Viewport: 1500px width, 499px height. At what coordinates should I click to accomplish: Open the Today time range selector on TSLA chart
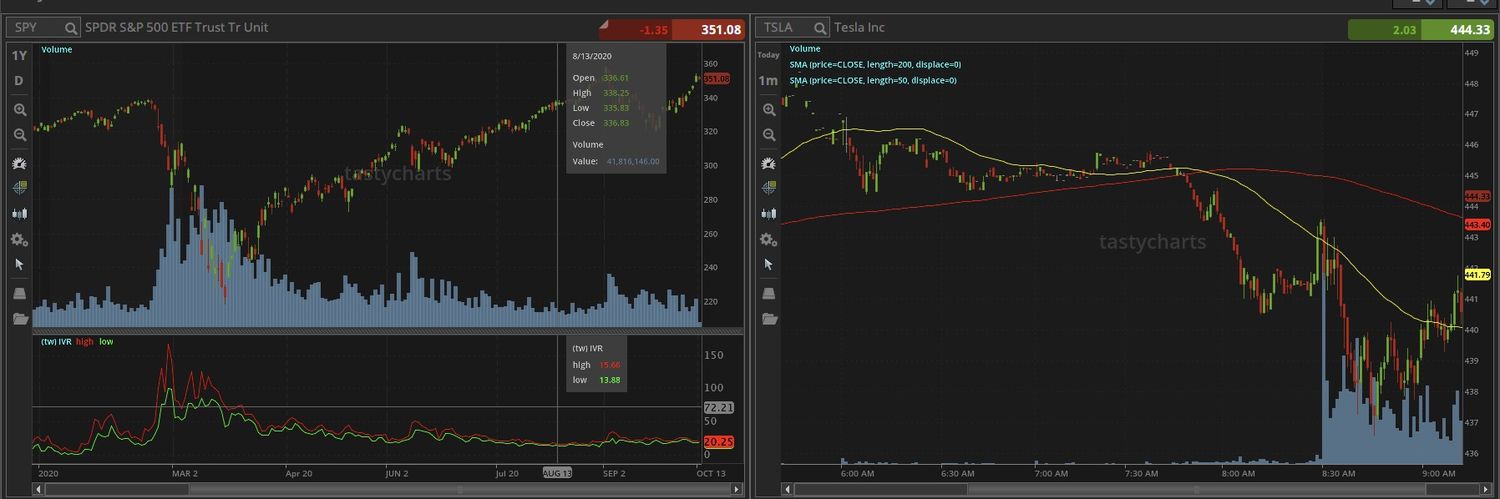(x=768, y=56)
